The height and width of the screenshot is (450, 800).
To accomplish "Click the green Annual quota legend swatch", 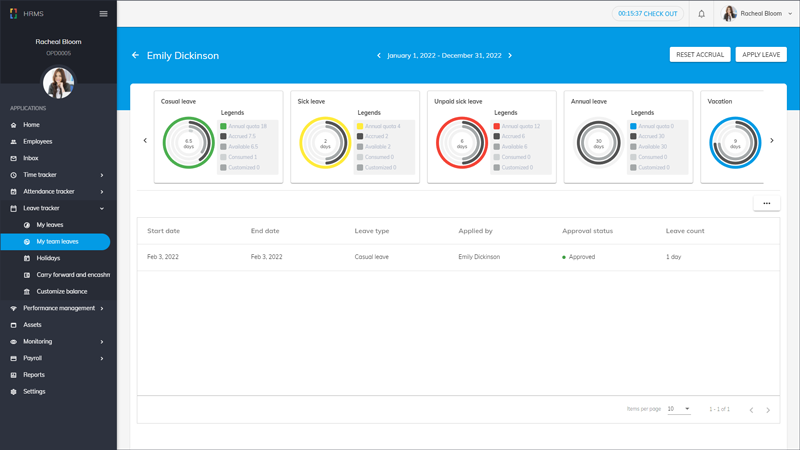I will (x=224, y=127).
